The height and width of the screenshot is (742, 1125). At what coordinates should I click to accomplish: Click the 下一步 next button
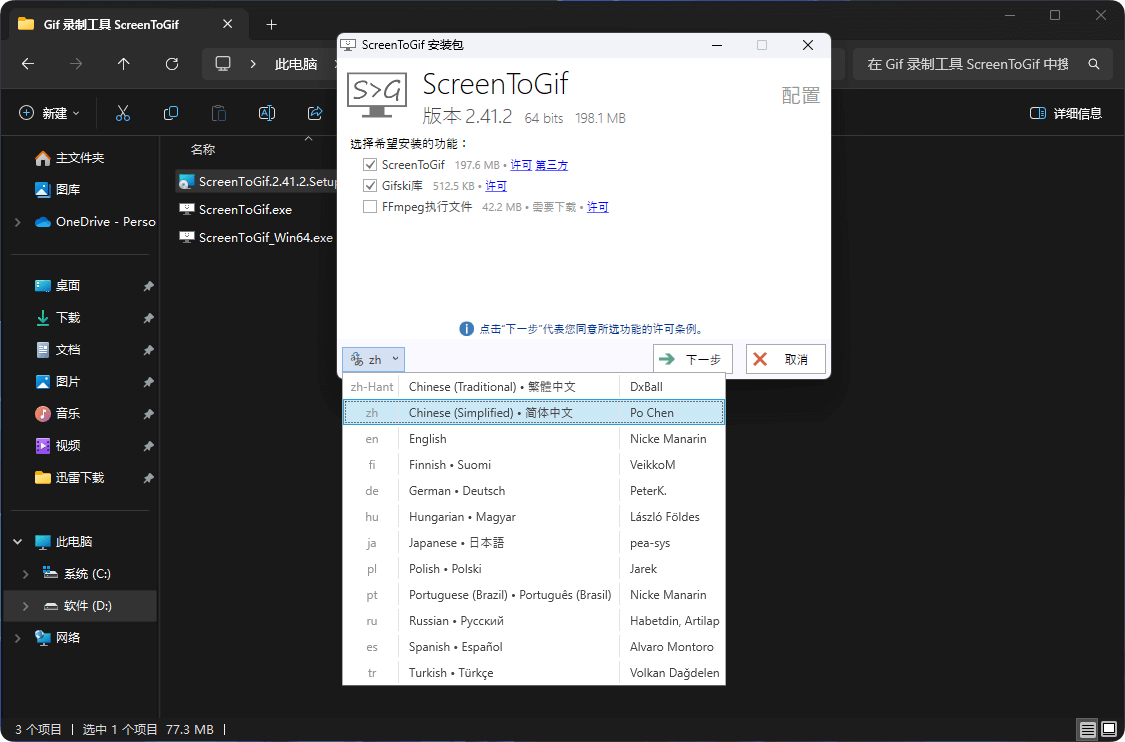point(692,360)
